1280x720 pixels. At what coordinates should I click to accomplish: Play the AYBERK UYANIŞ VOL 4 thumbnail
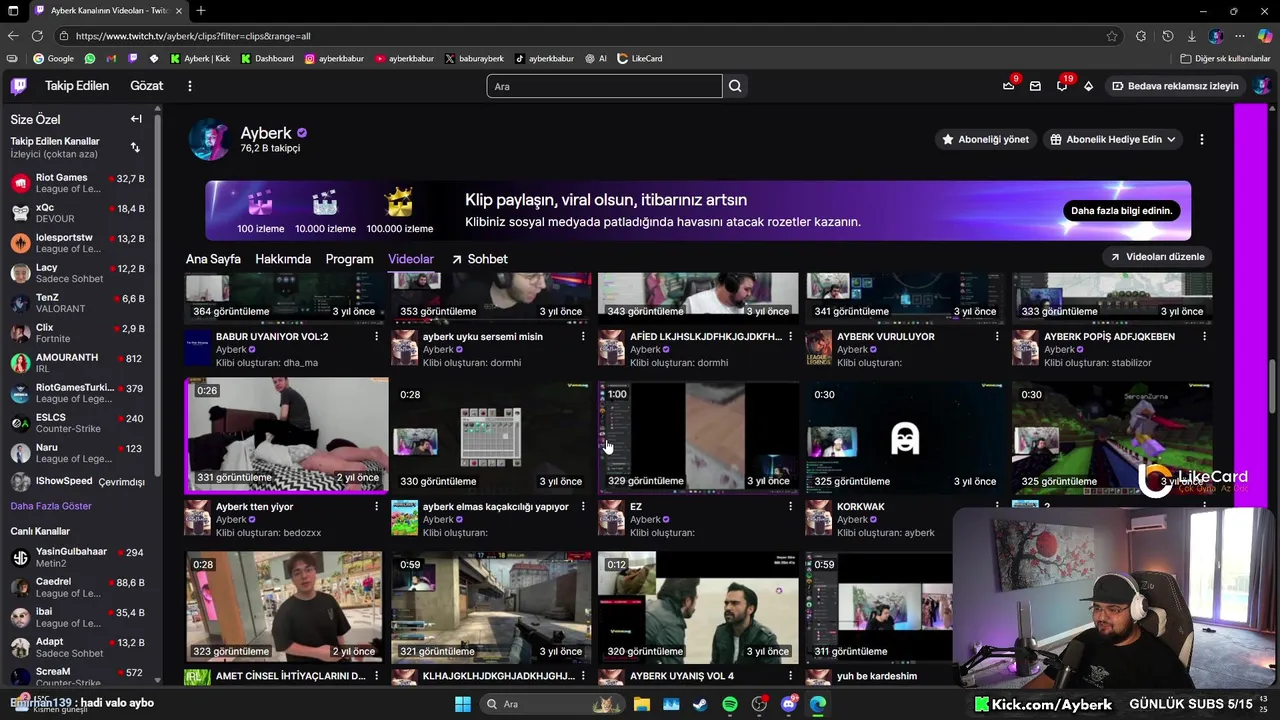(x=698, y=607)
